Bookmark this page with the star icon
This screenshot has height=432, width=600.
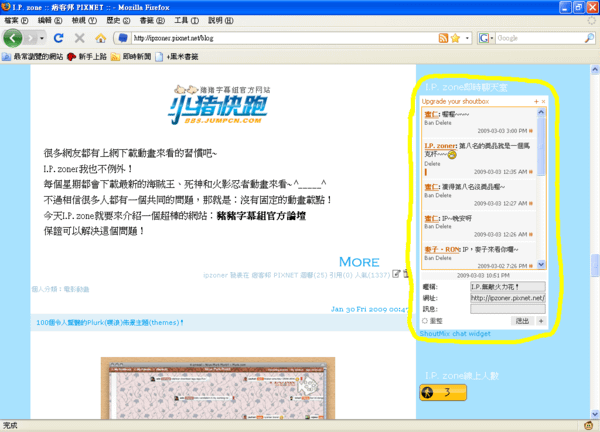point(455,38)
